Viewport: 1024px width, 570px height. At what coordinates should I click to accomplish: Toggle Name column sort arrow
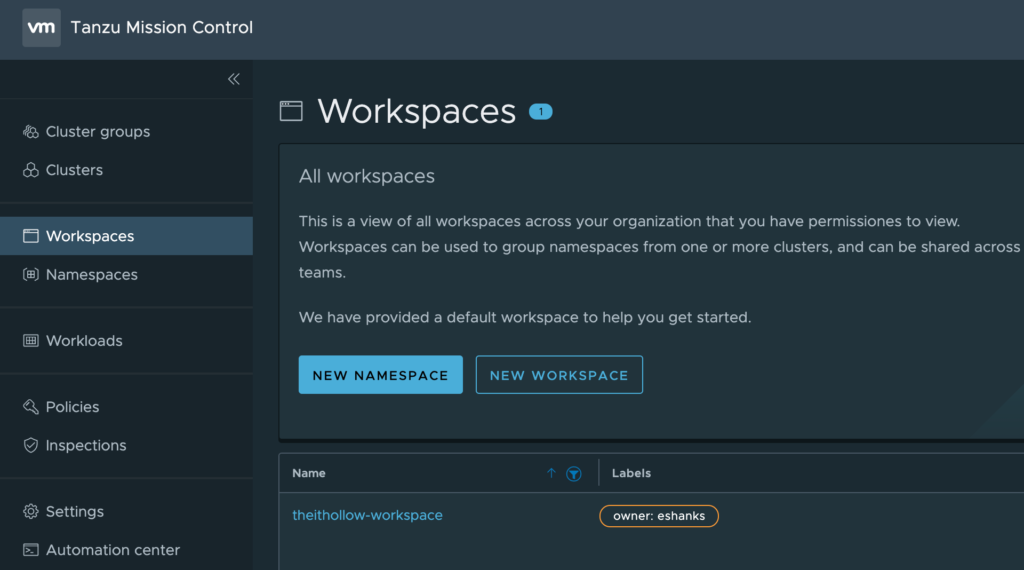[x=551, y=473]
